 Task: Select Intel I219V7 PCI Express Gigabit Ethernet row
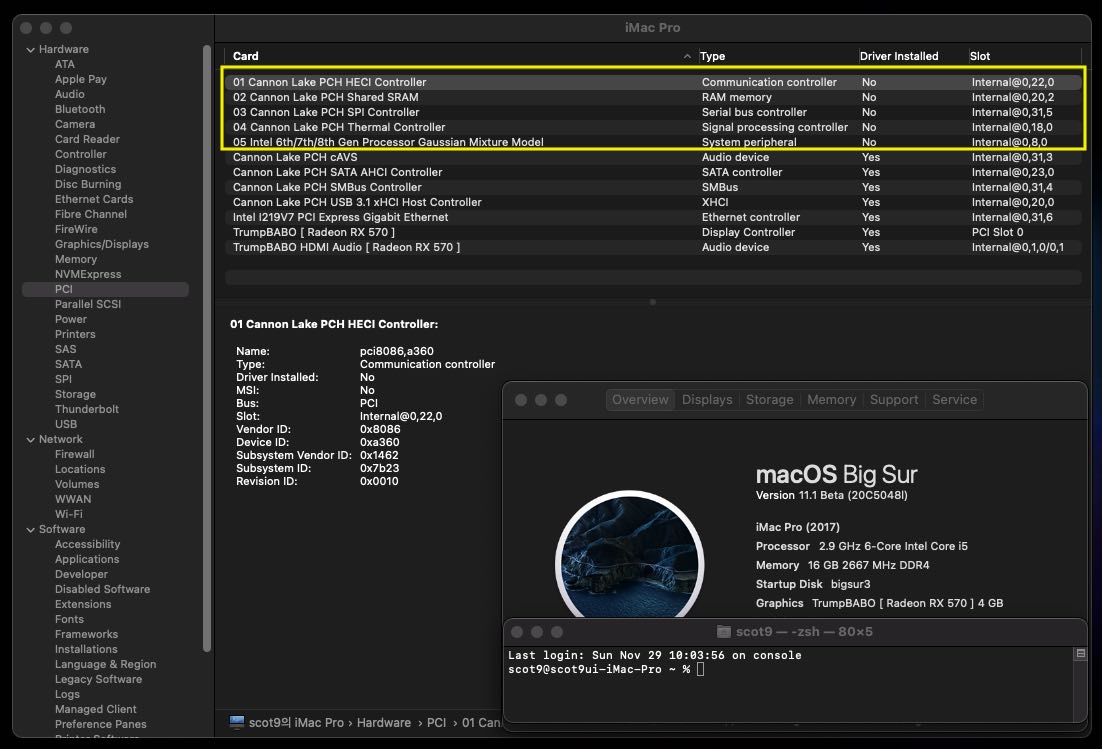pyautogui.click(x=653, y=217)
